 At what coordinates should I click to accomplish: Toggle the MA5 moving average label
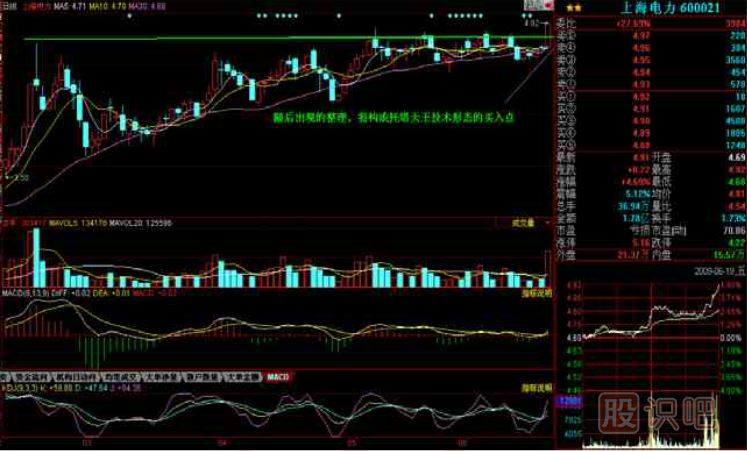tap(68, 6)
